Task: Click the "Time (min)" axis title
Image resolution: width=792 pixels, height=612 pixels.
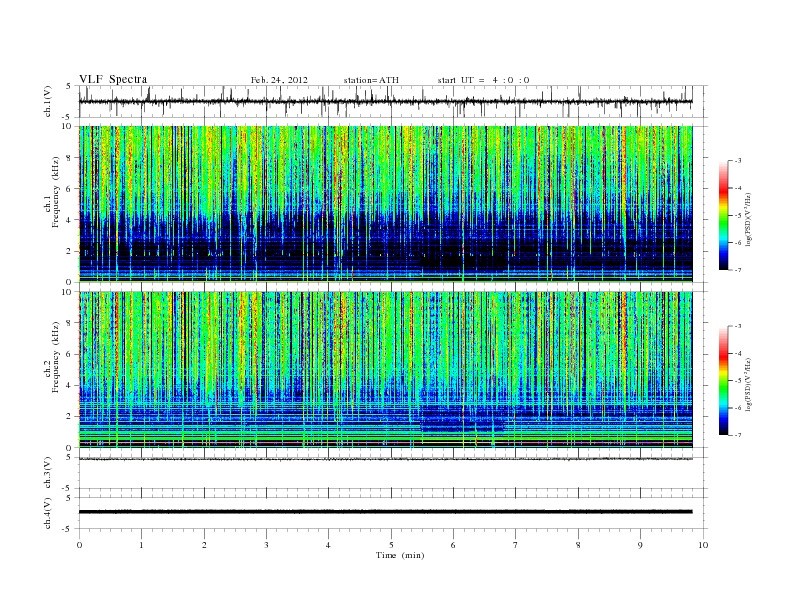Action: [400, 555]
